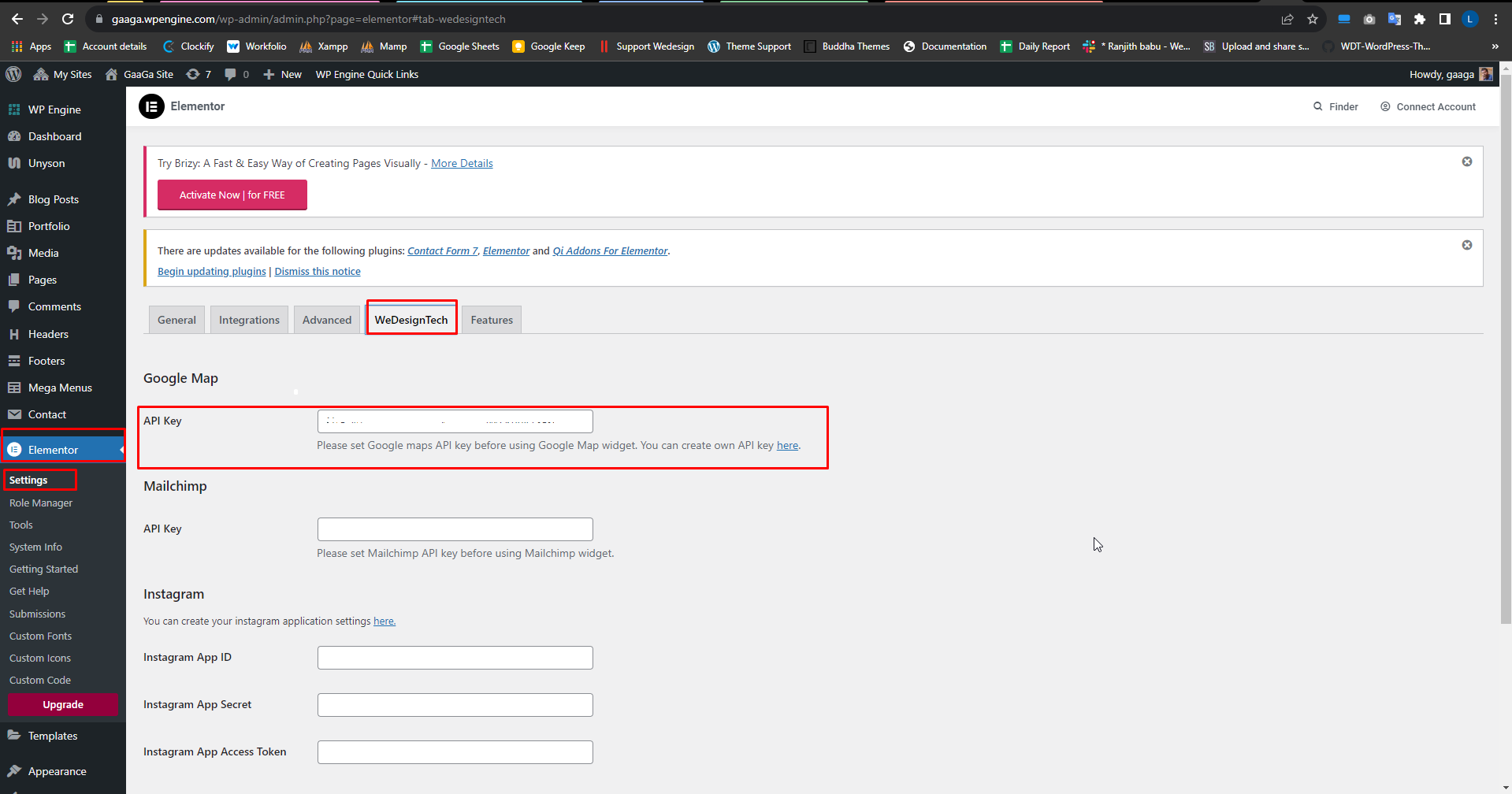Go back in browser history
Image resolution: width=1512 pixels, height=794 pixels.
[x=17, y=19]
